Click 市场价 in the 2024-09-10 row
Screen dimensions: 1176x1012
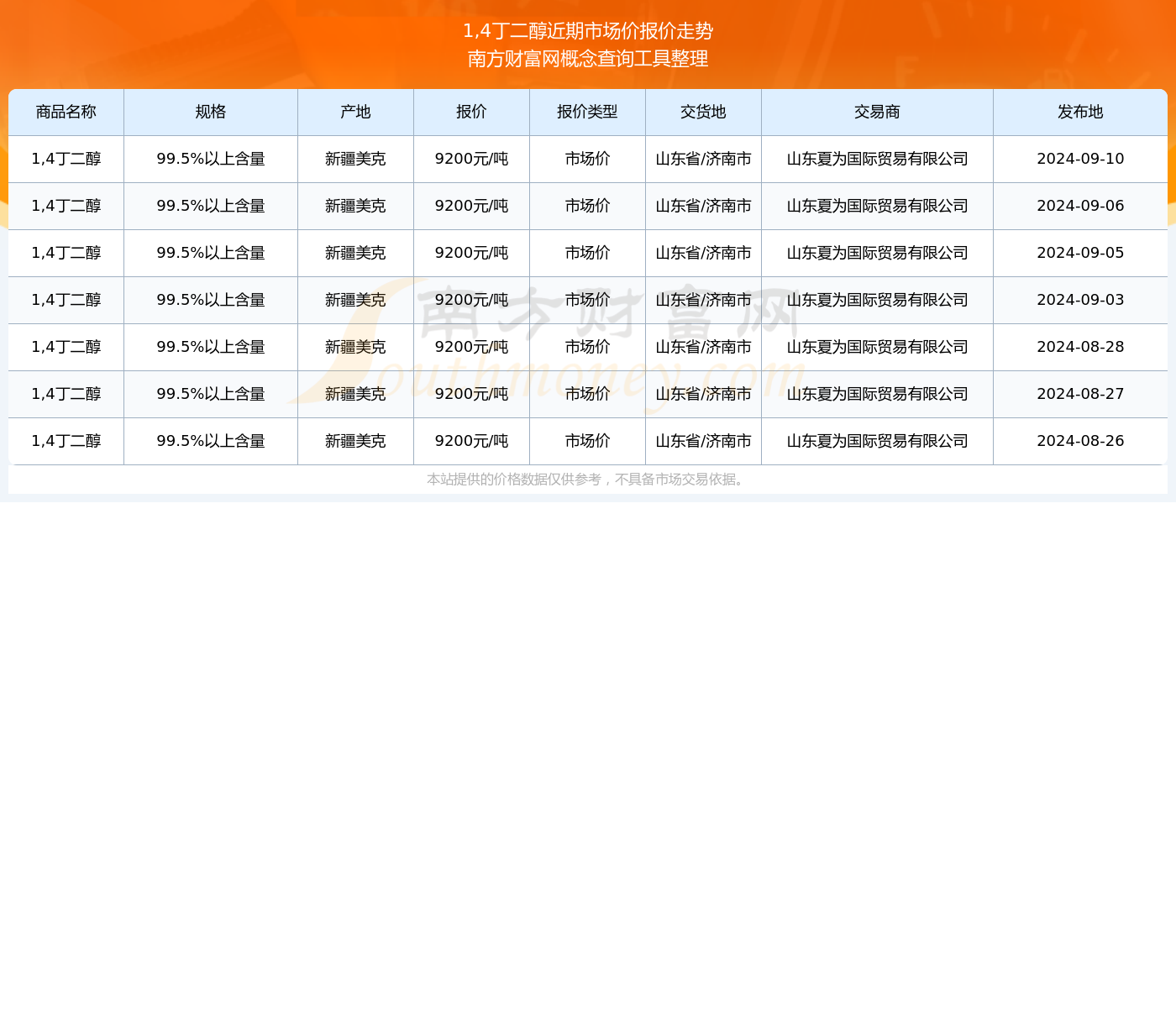point(588,159)
